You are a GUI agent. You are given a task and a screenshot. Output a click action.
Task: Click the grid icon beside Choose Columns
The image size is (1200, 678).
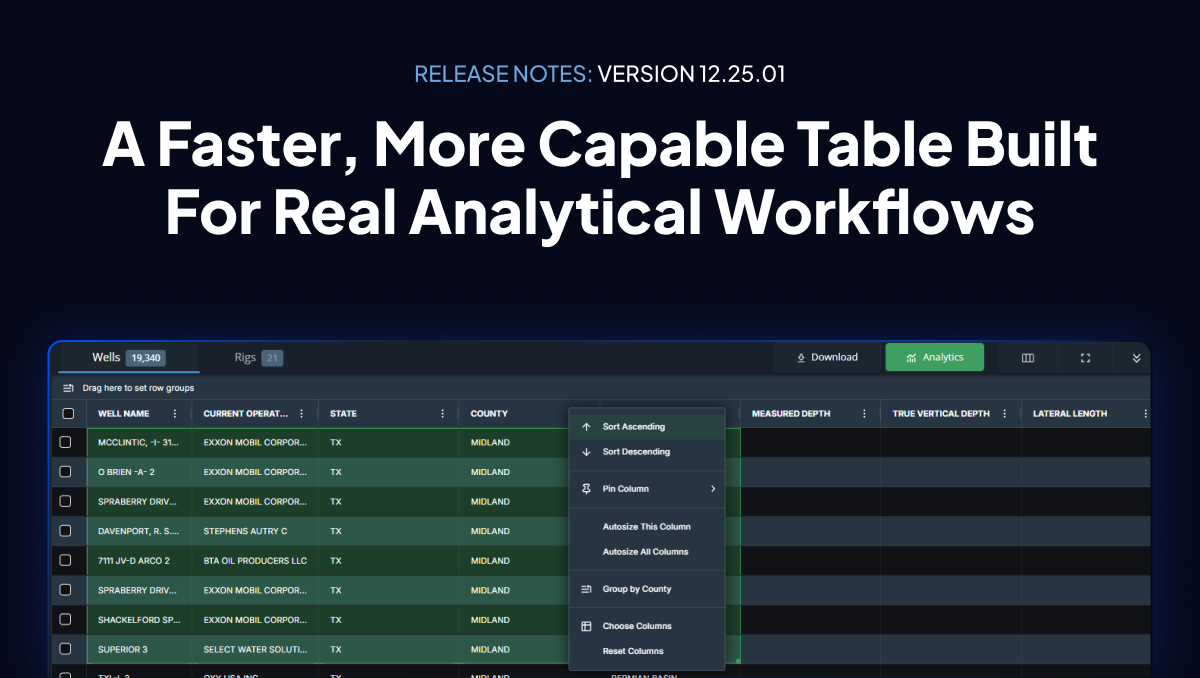586,625
